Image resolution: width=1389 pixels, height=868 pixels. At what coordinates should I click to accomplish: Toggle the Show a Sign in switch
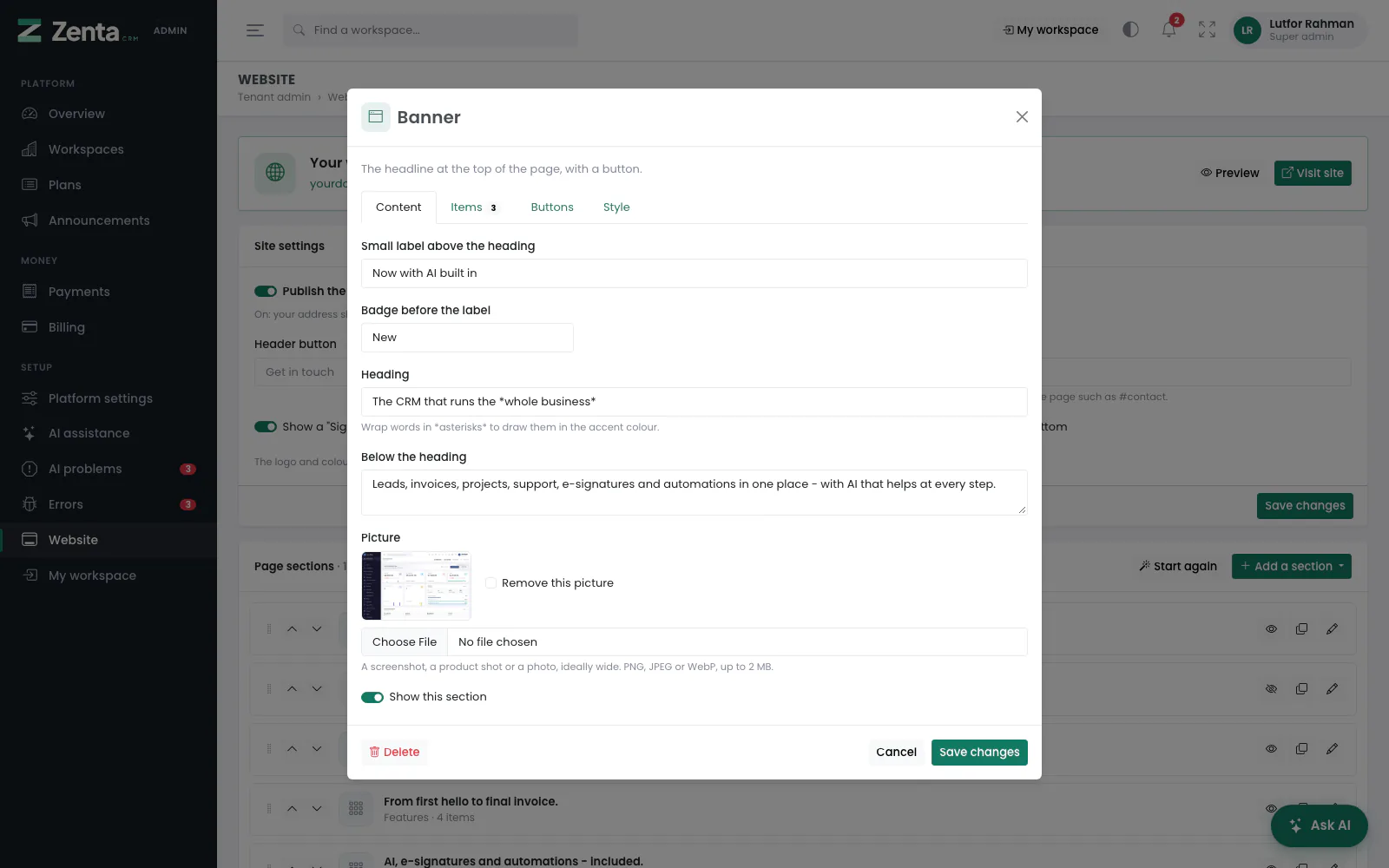pyautogui.click(x=266, y=427)
